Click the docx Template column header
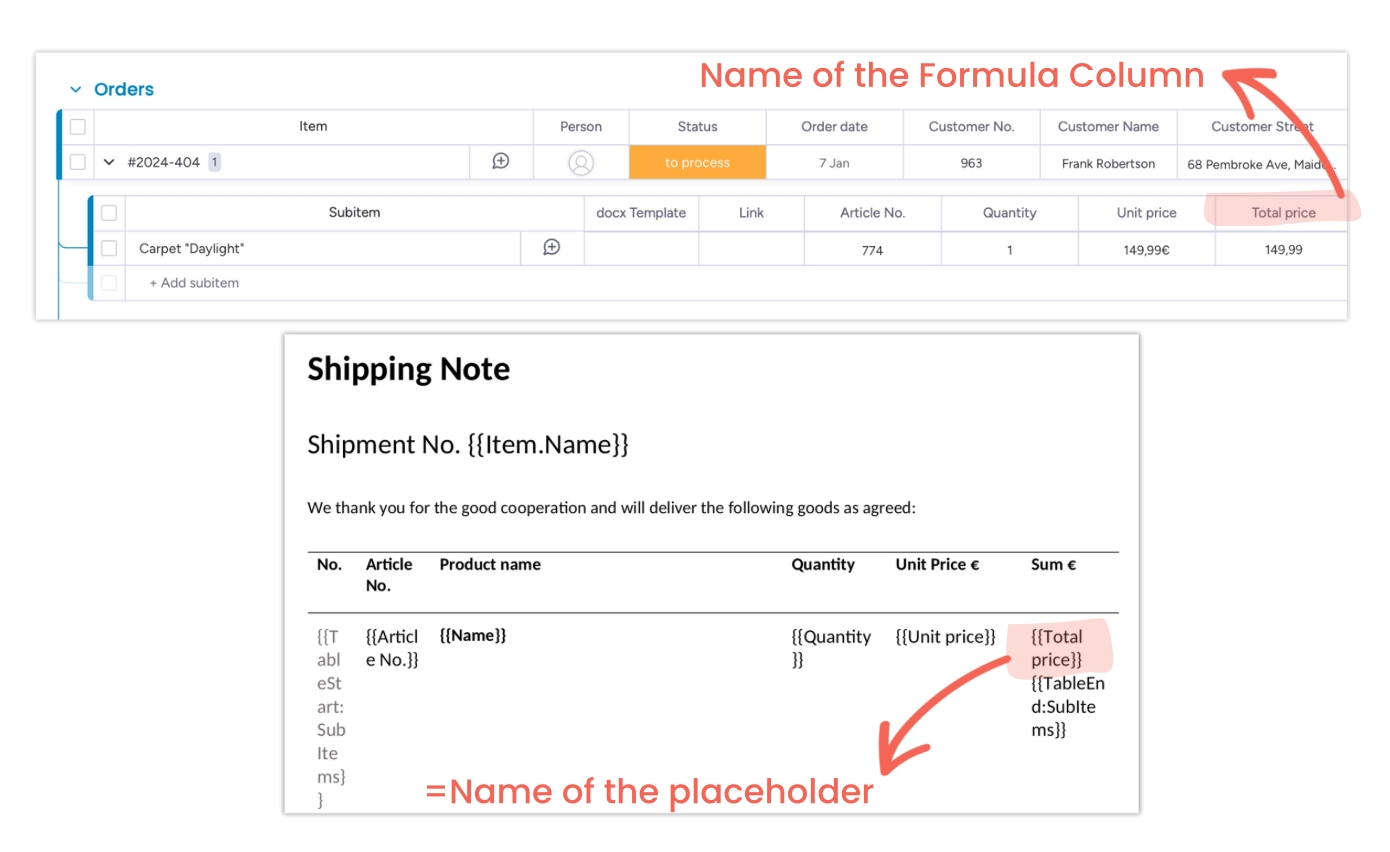Image resolution: width=1390 pixels, height=852 pixels. coord(641,213)
